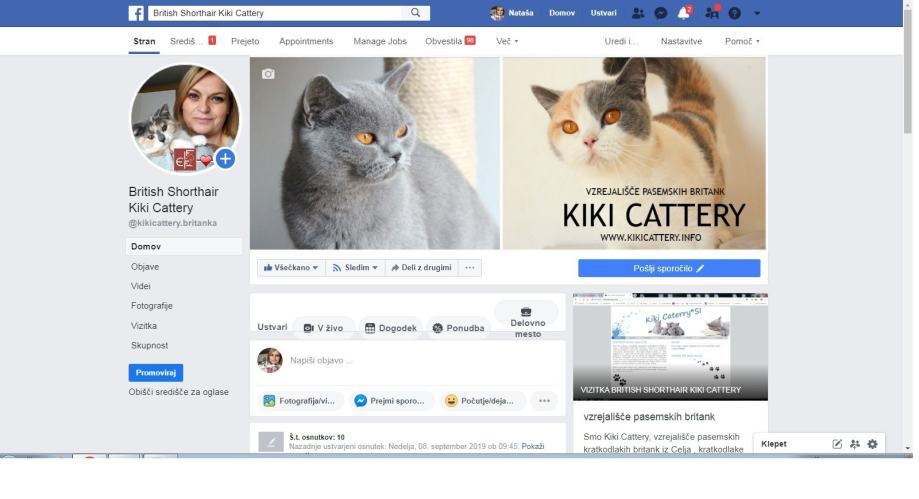Click the search field with British Shorthair Kiki Cattery

click(x=277, y=13)
